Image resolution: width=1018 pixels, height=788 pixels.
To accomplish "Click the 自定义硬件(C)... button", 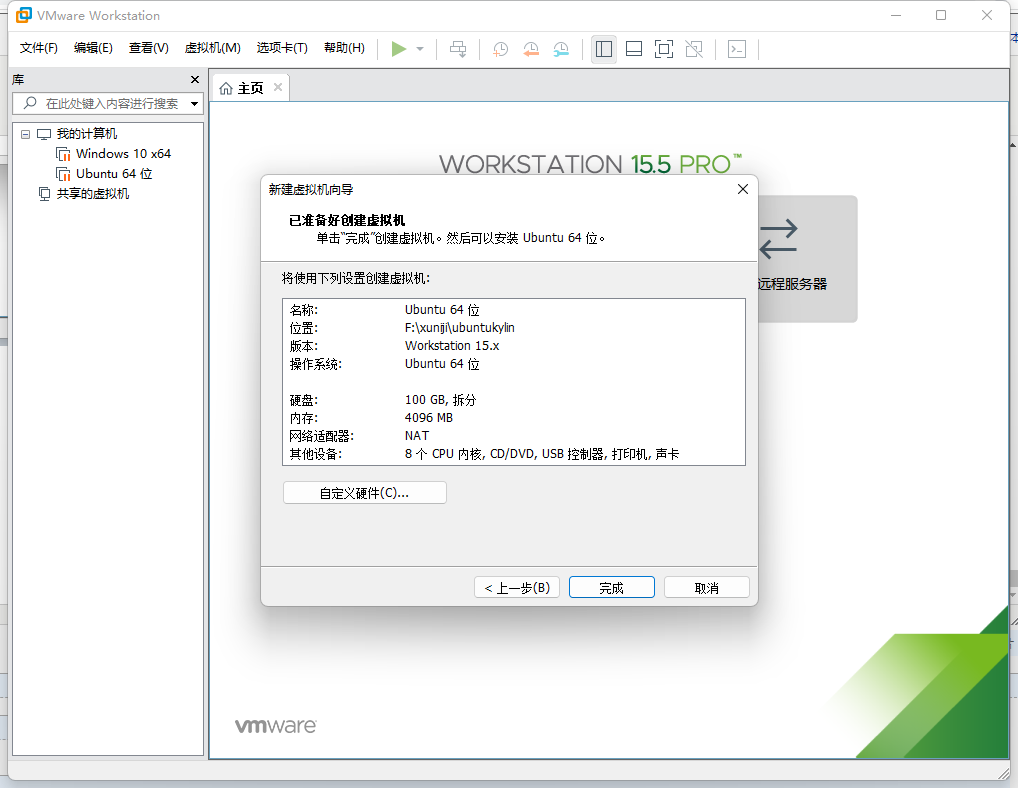I will pyautogui.click(x=364, y=493).
